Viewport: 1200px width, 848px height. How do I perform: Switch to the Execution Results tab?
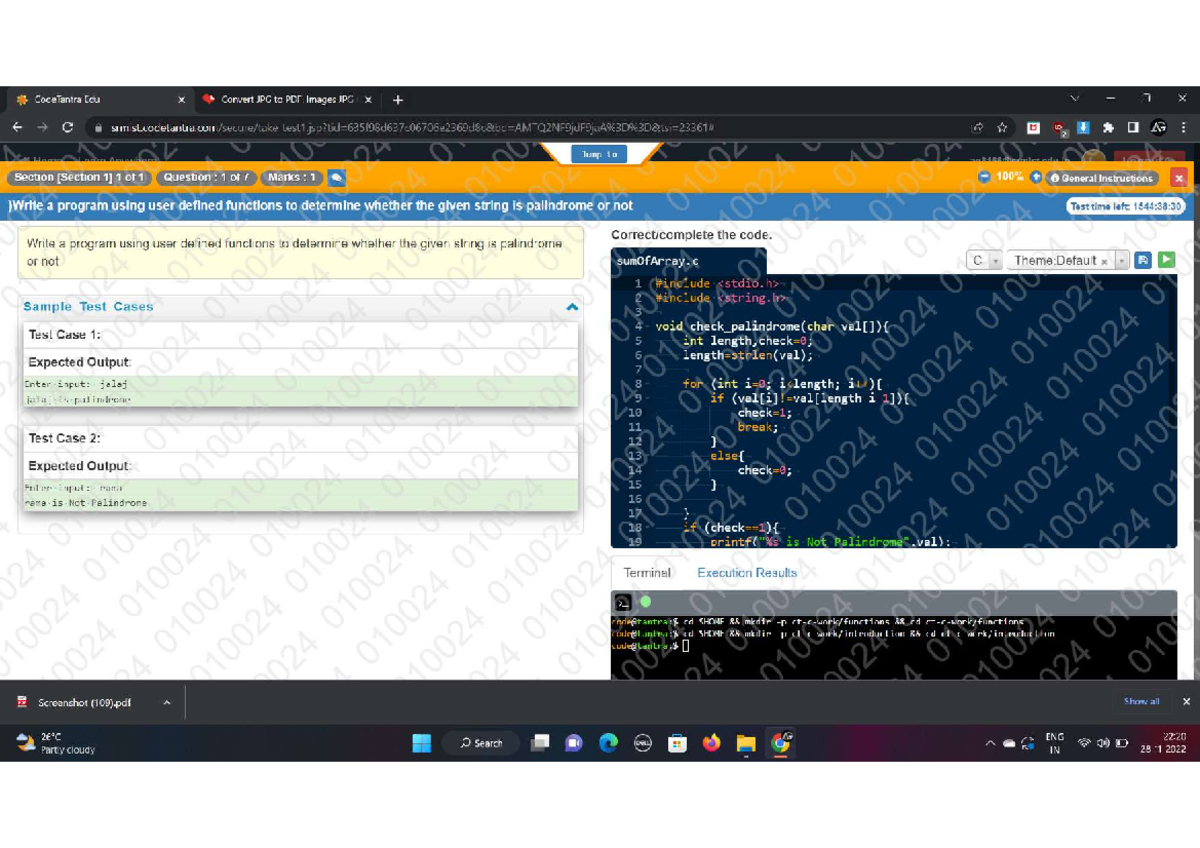coord(747,573)
